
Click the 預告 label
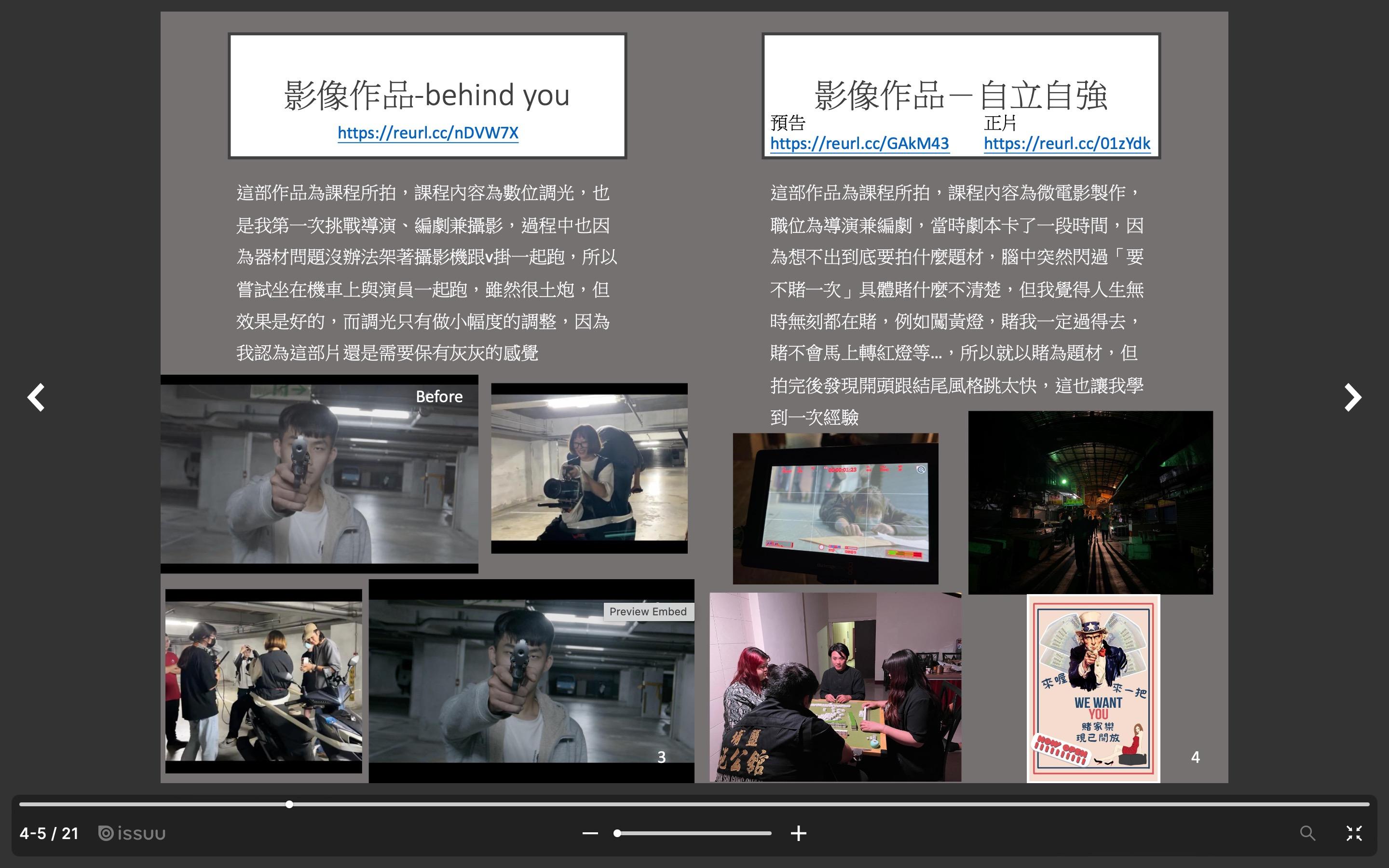[788, 123]
